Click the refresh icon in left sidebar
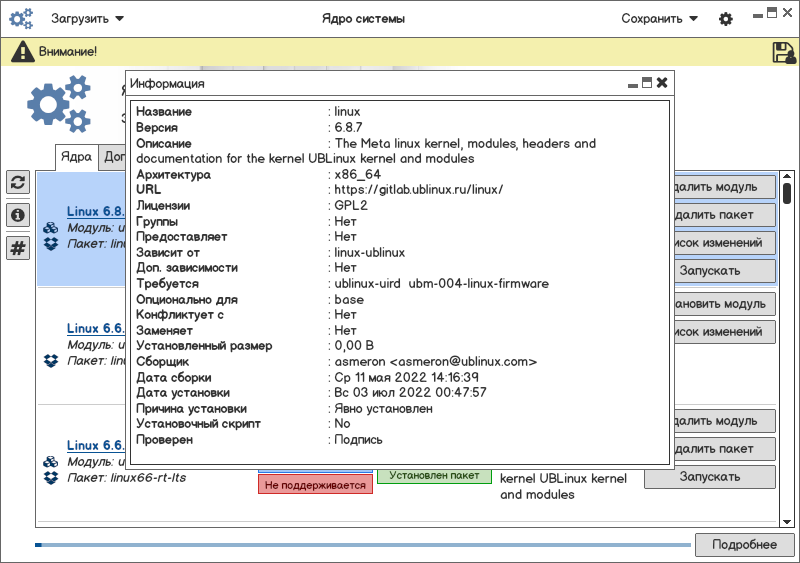This screenshot has width=800, height=563. [18, 182]
